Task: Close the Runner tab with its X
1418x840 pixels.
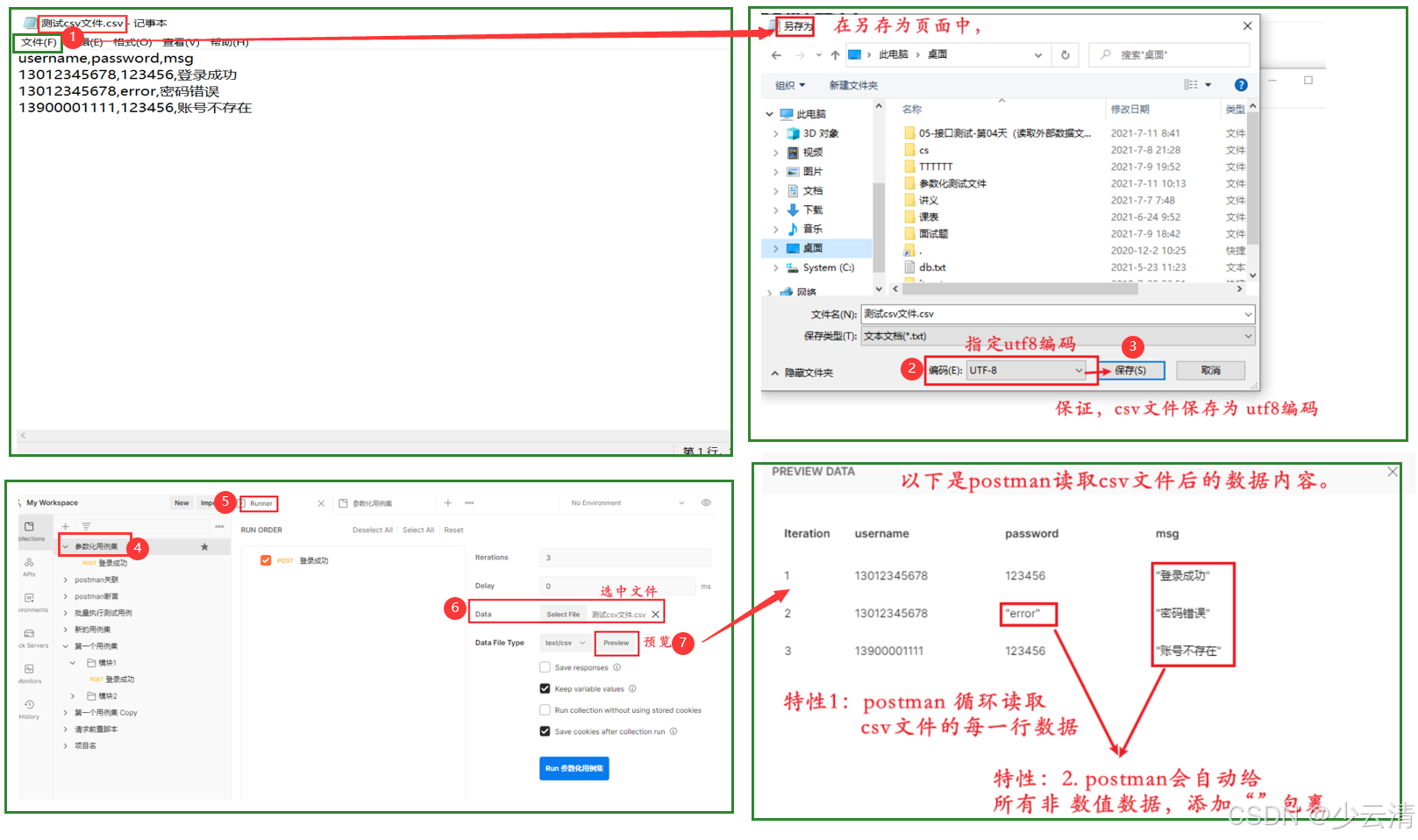Action: 321,503
